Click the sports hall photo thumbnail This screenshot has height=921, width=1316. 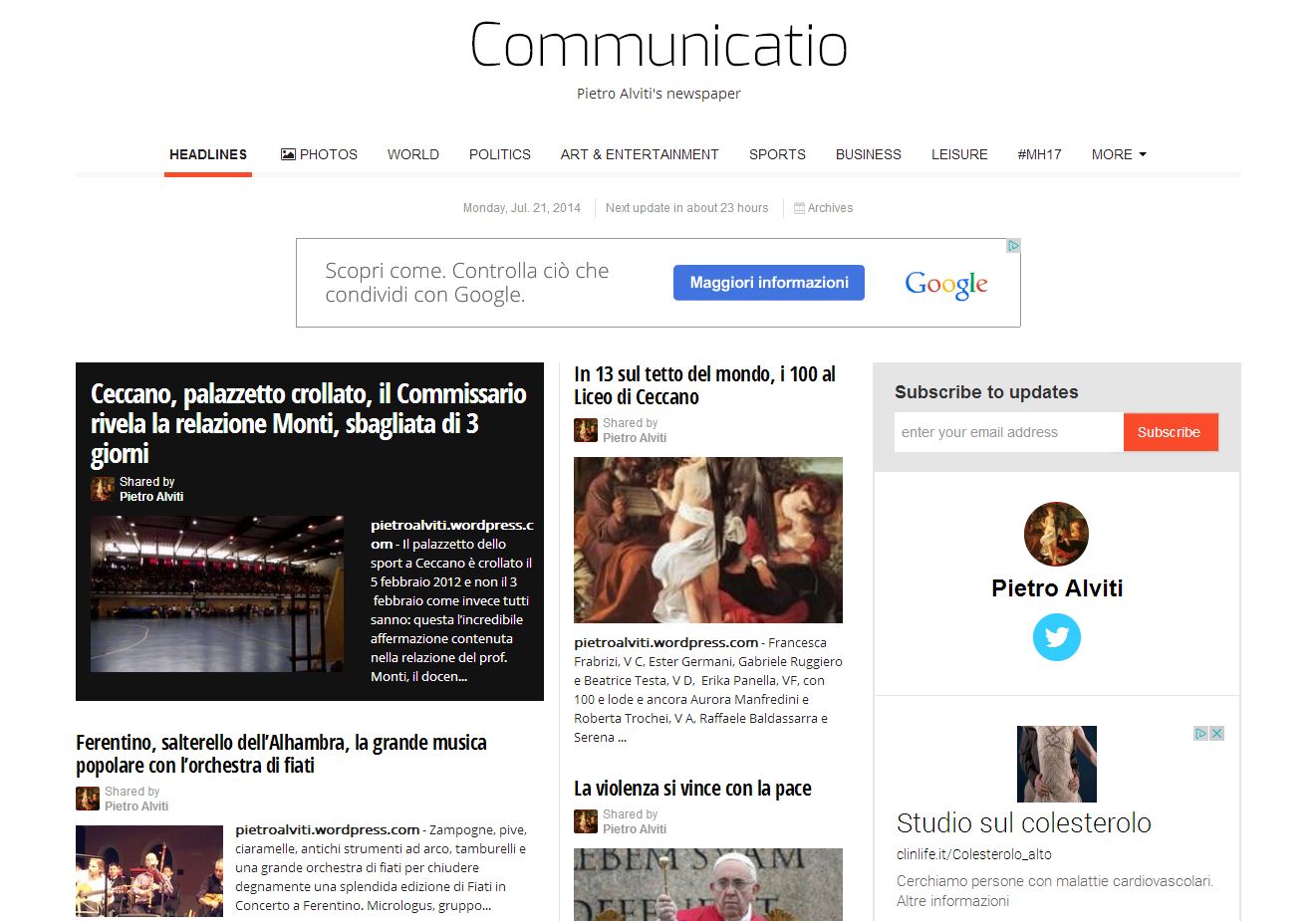coord(217,593)
